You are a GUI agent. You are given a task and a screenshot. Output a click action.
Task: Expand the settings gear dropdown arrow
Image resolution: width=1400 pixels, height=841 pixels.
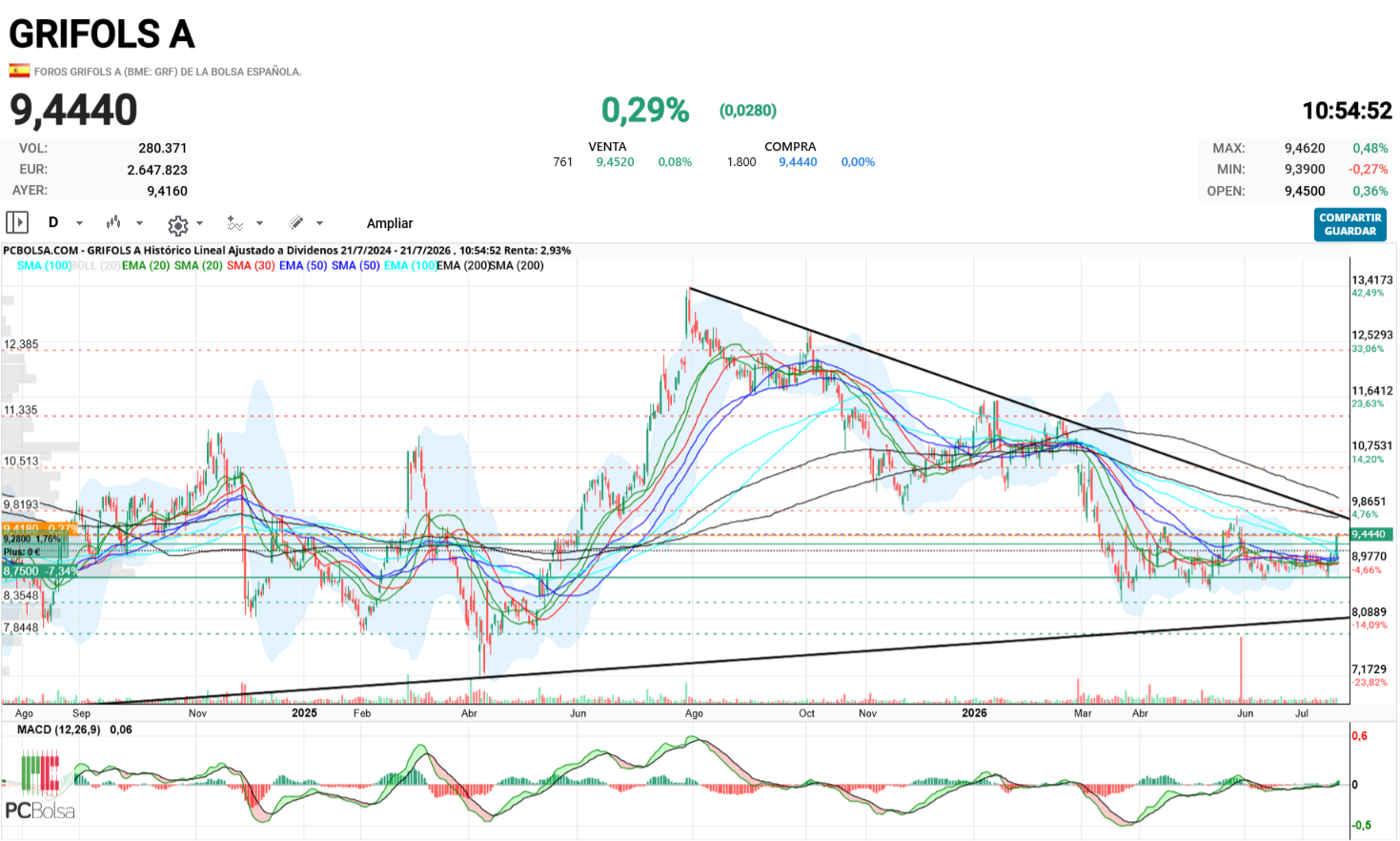(199, 223)
